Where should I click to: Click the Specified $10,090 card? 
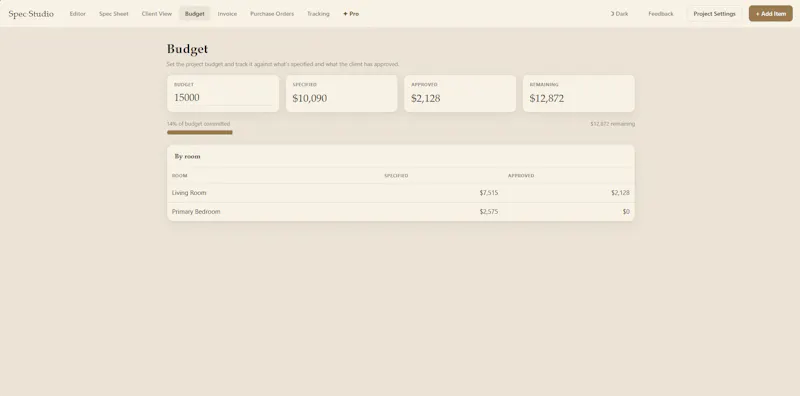pyautogui.click(x=341, y=93)
